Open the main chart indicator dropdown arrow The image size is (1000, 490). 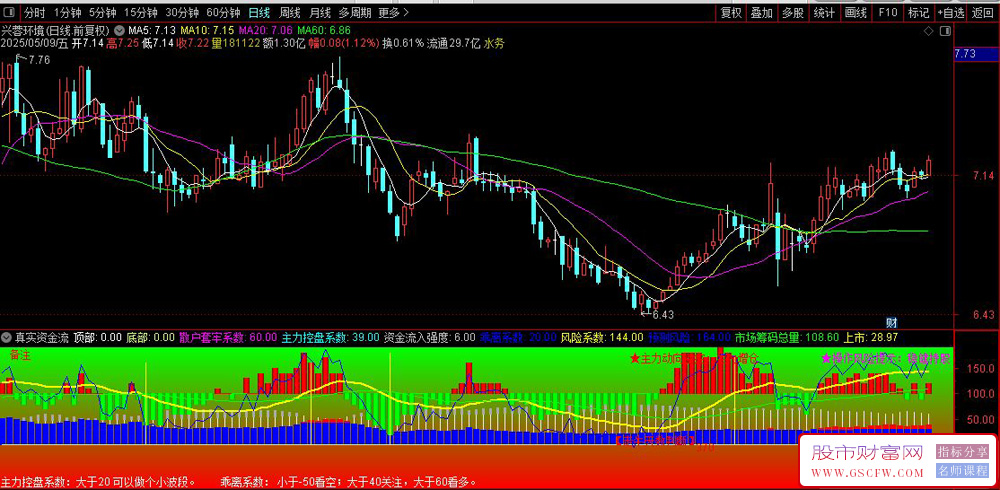point(119,31)
